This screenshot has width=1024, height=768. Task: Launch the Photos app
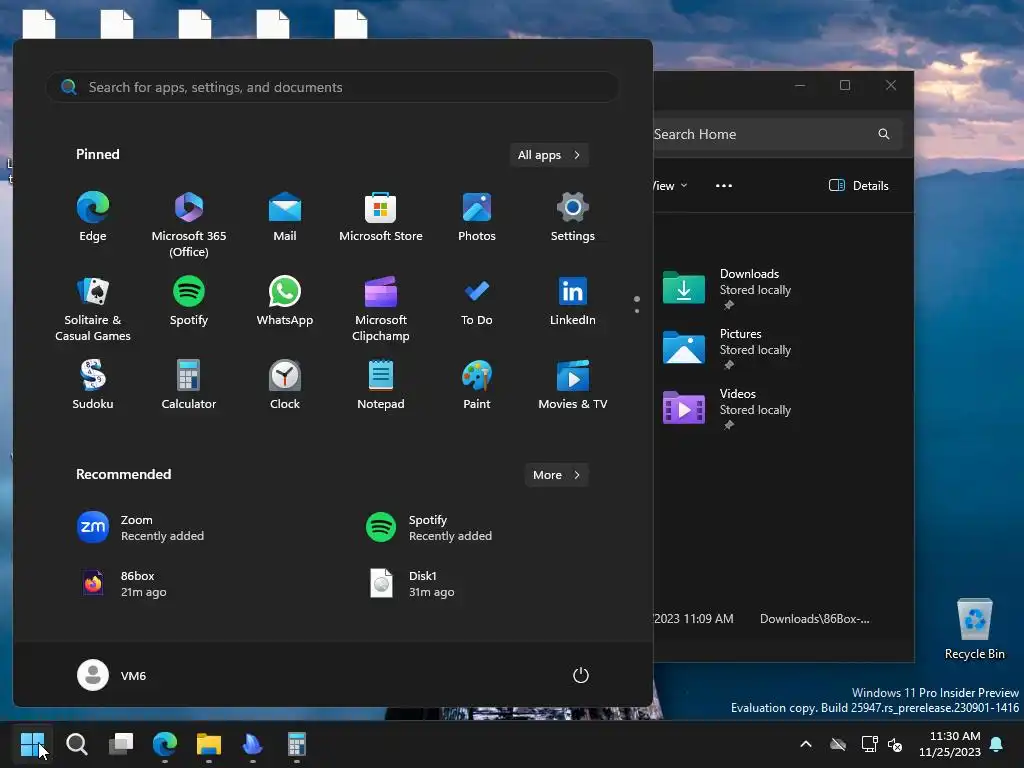click(477, 217)
